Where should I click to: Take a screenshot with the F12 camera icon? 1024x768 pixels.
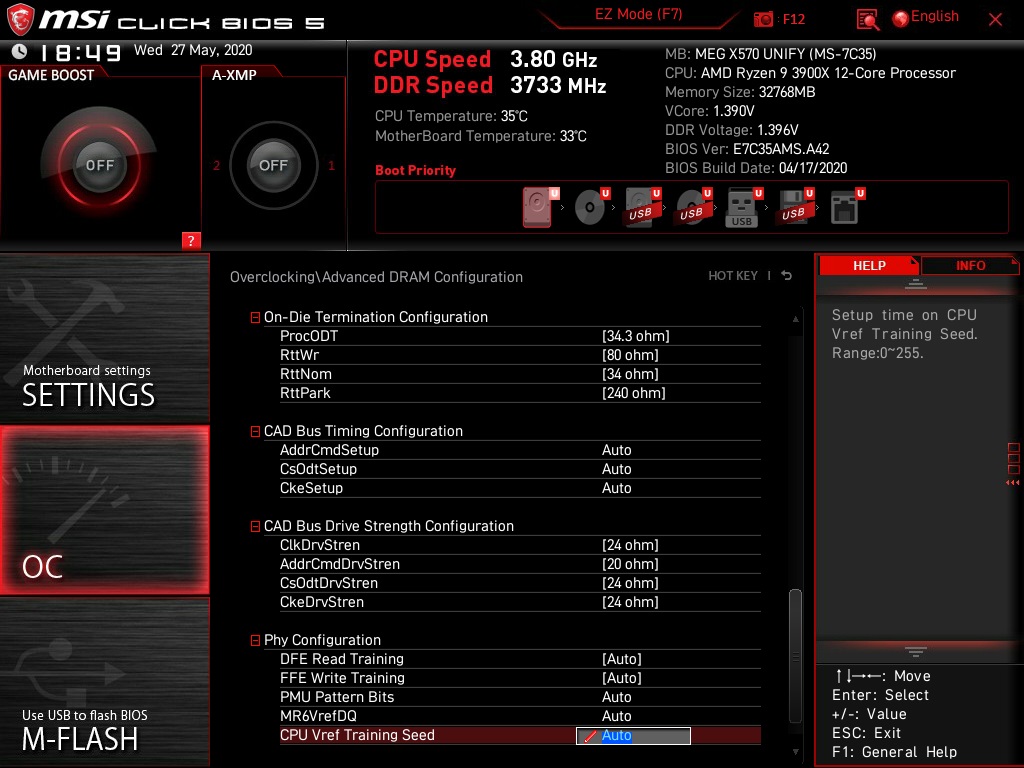[763, 20]
